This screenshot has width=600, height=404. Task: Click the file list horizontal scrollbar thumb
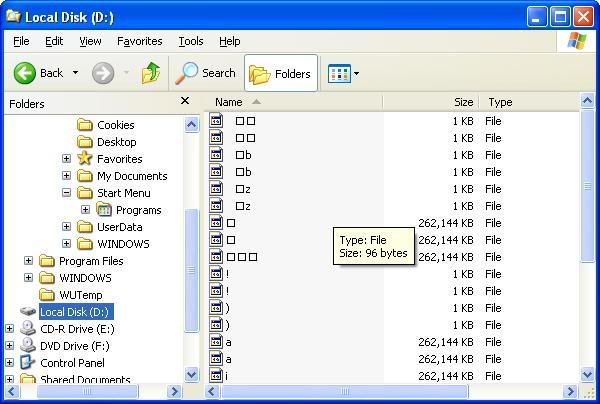pyautogui.click(x=345, y=391)
